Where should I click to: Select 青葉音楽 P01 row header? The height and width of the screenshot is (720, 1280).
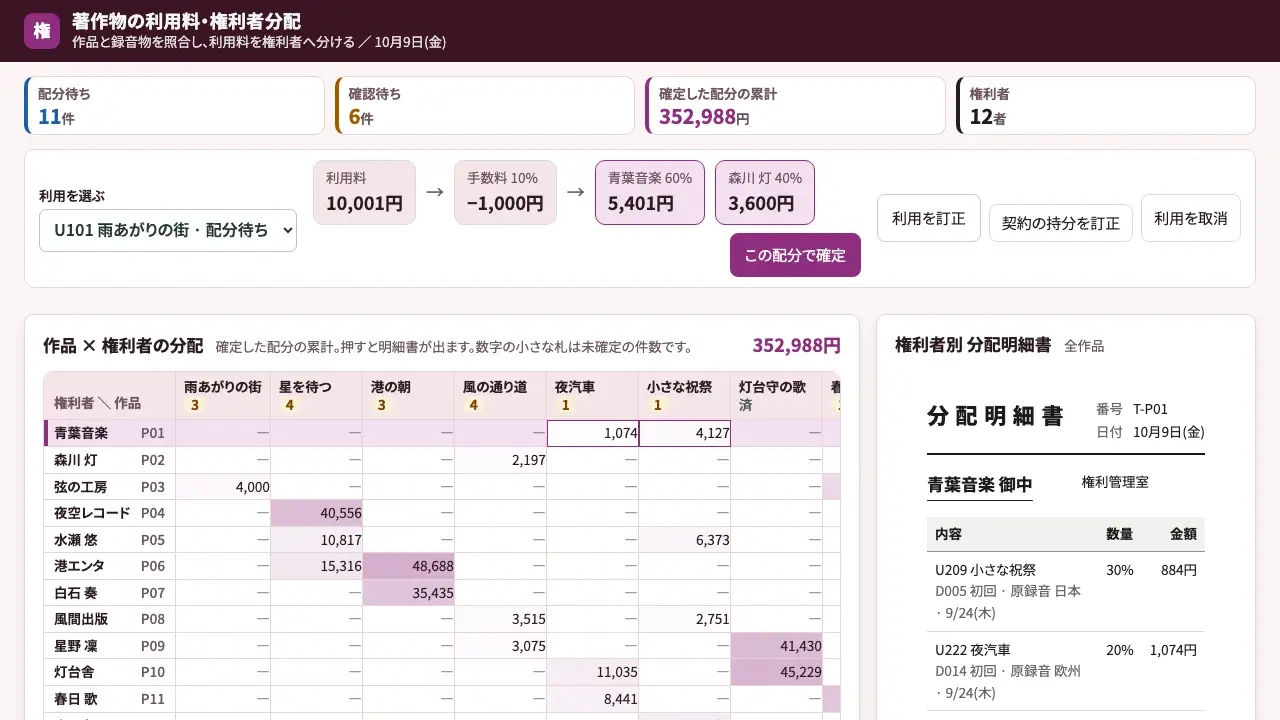click(x=110, y=433)
